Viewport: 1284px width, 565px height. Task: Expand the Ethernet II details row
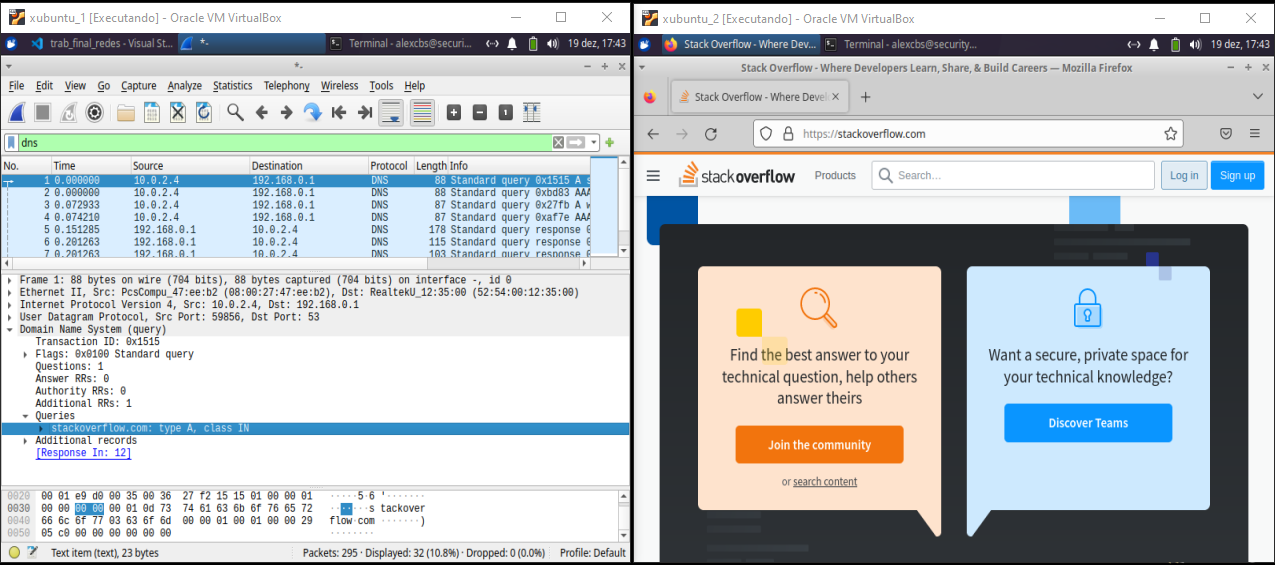coord(10,293)
